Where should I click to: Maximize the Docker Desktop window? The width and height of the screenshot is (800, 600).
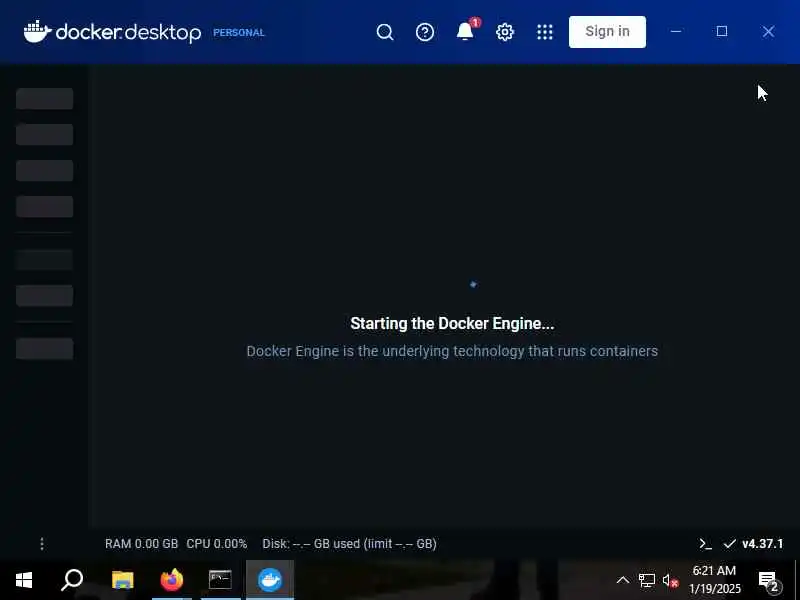721,32
